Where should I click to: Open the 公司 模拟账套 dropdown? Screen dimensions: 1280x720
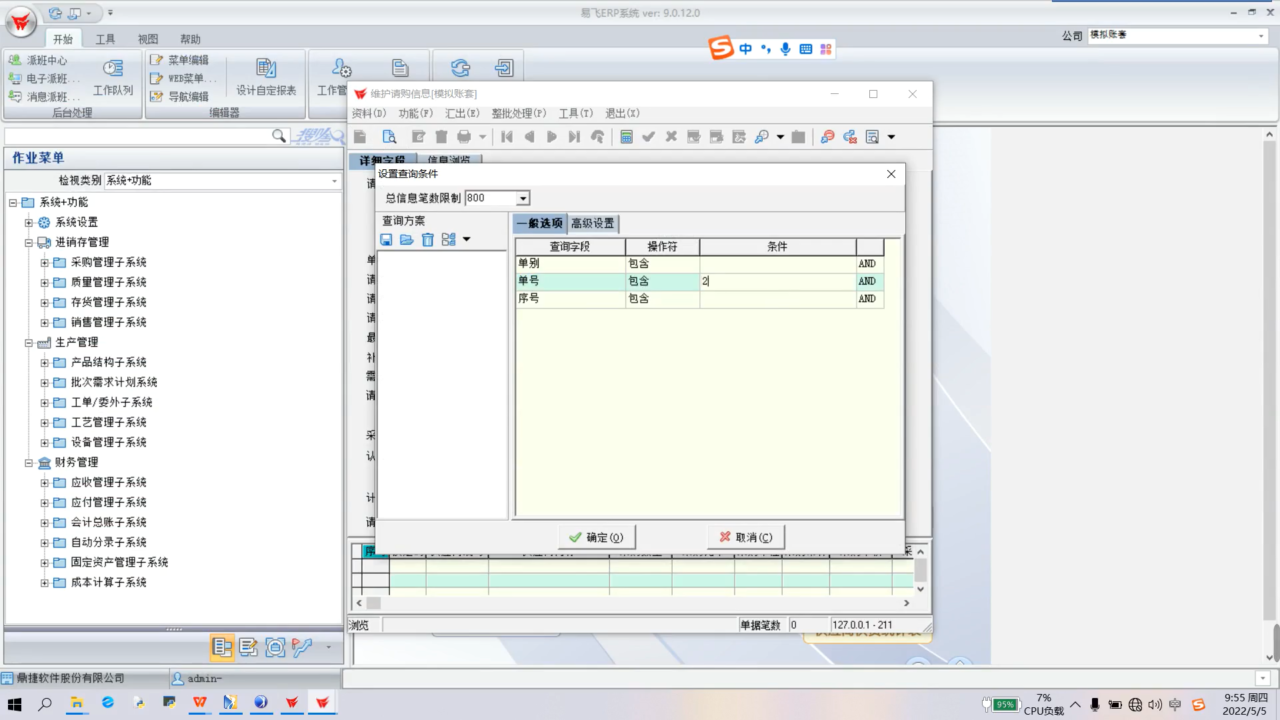tap(1261, 36)
